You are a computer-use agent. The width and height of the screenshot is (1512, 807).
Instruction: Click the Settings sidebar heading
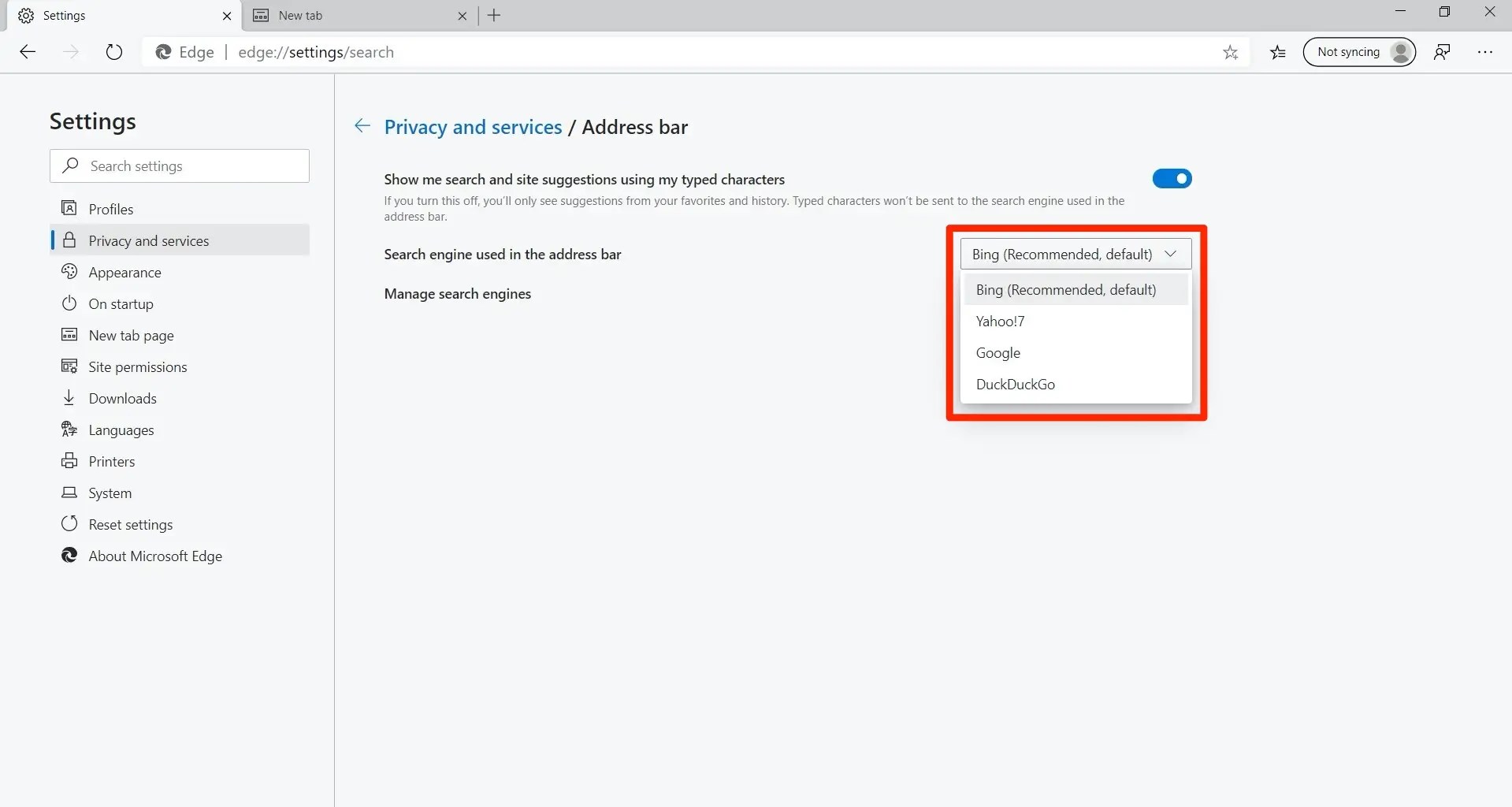[x=93, y=121]
